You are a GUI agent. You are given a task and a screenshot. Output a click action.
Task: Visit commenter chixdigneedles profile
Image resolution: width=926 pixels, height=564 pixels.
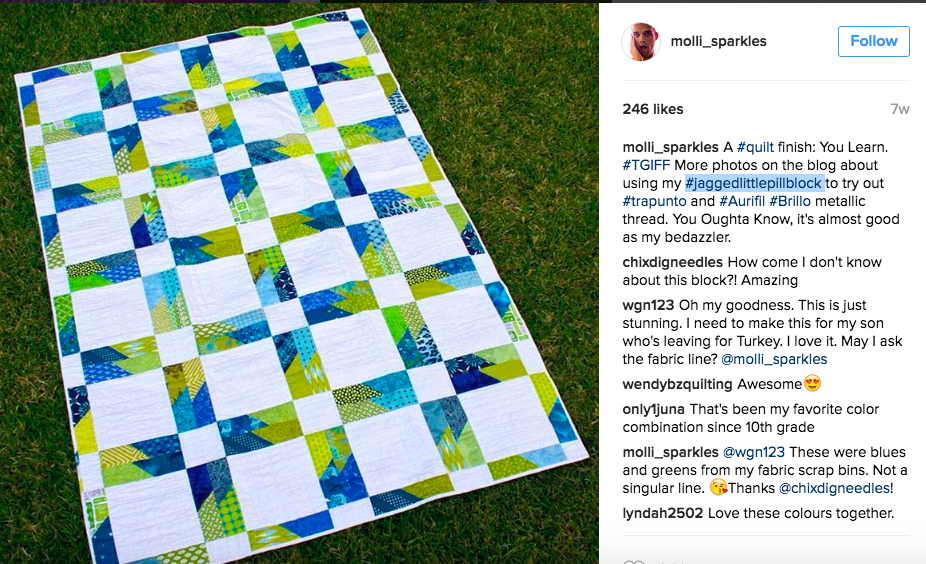673,262
